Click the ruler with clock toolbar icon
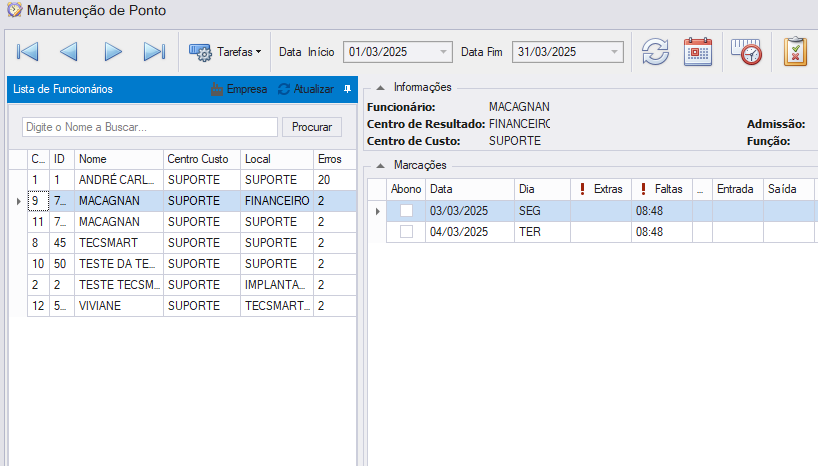The height and width of the screenshot is (466, 818). pos(746,52)
